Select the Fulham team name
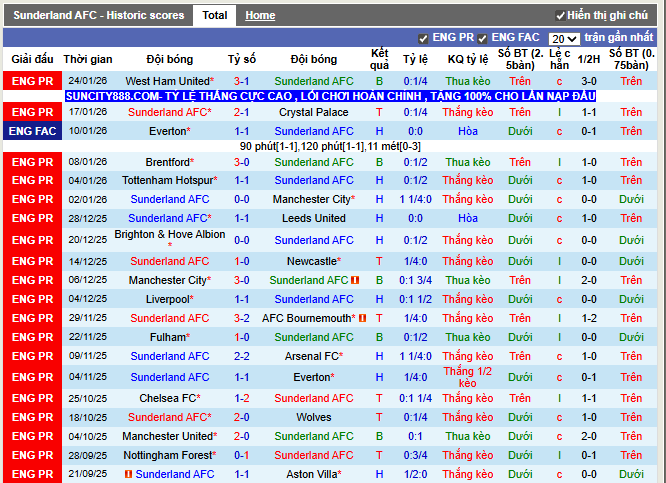 tap(169, 337)
